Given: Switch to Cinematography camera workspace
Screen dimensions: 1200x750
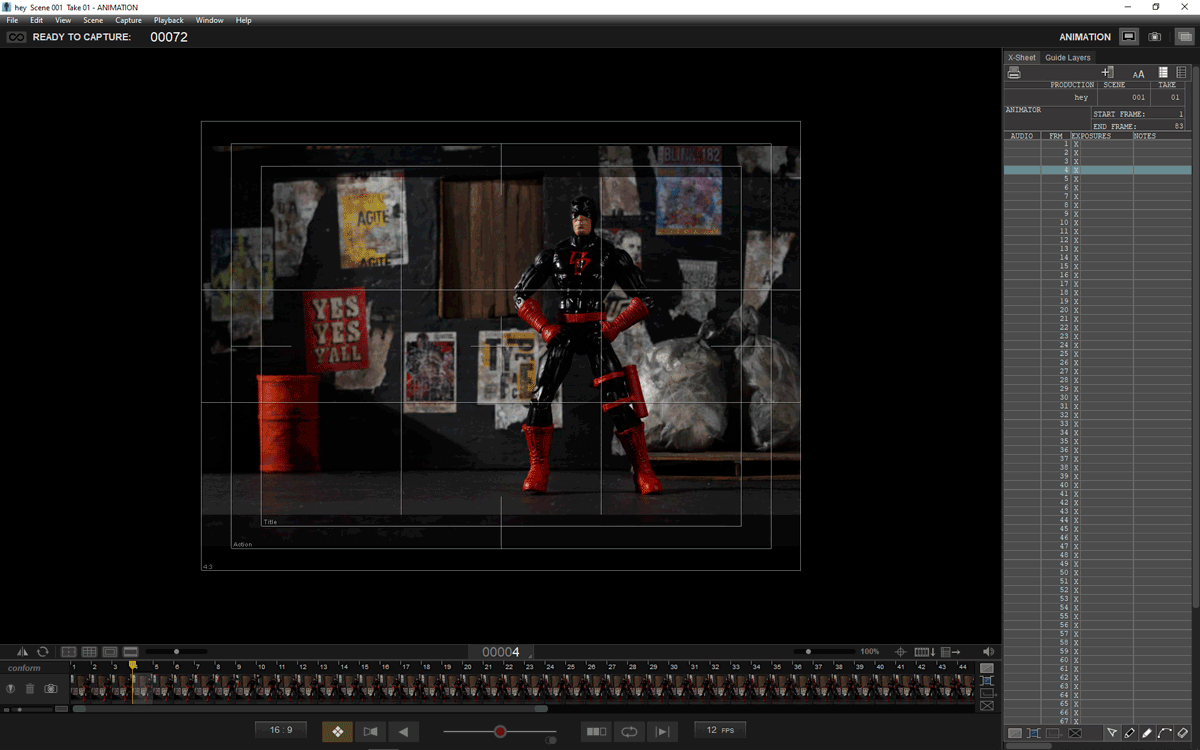Looking at the screenshot, I should coord(1155,37).
